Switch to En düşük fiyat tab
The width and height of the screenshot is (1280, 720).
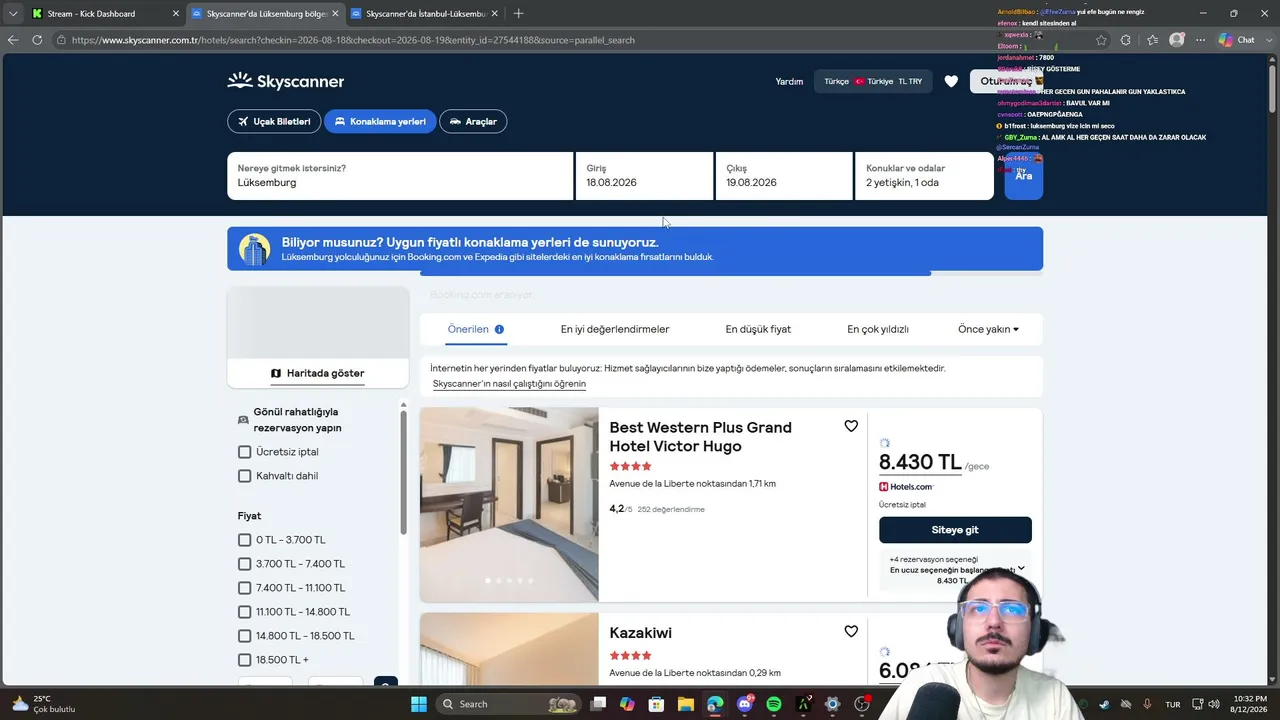click(758, 329)
